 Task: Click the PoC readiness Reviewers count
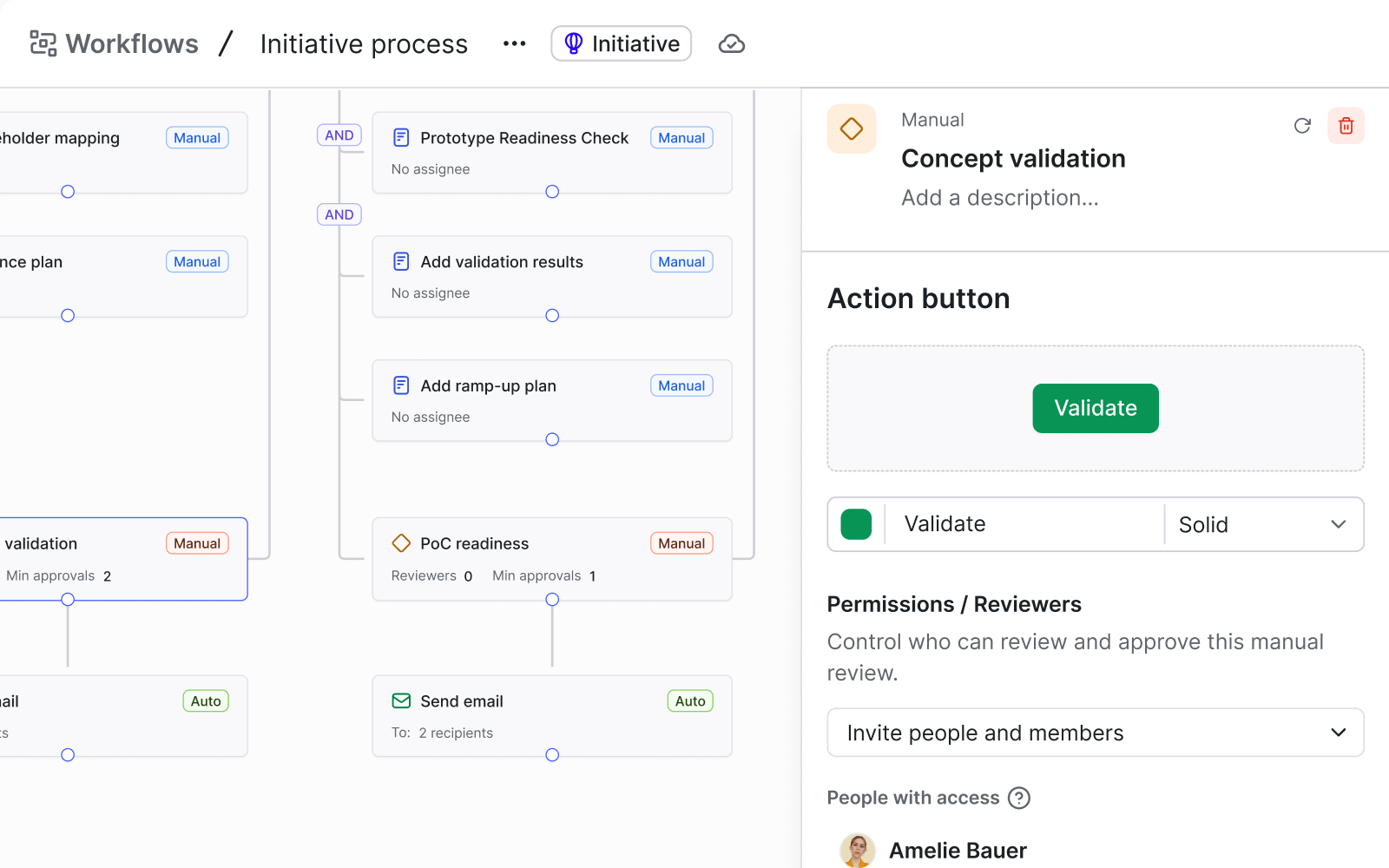468,575
